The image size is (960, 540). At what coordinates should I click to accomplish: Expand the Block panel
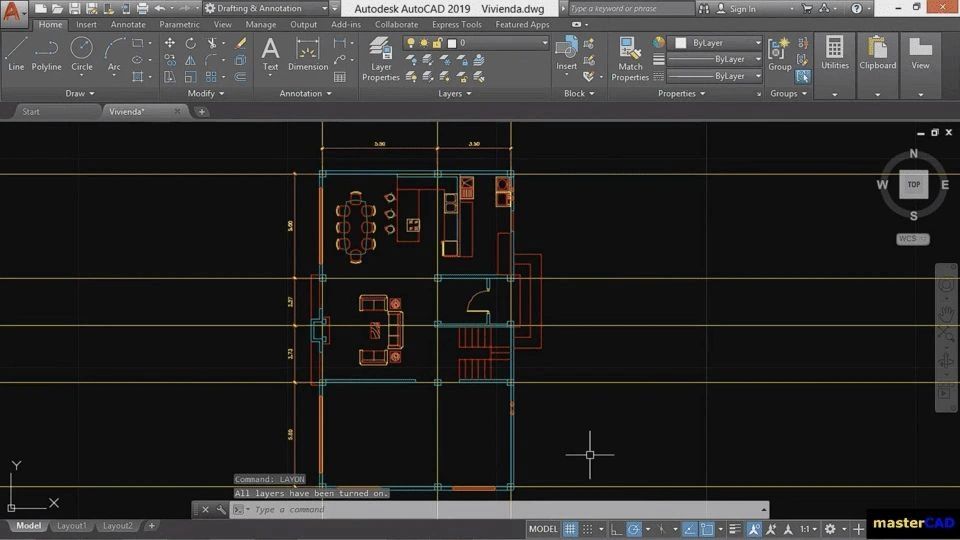(579, 94)
